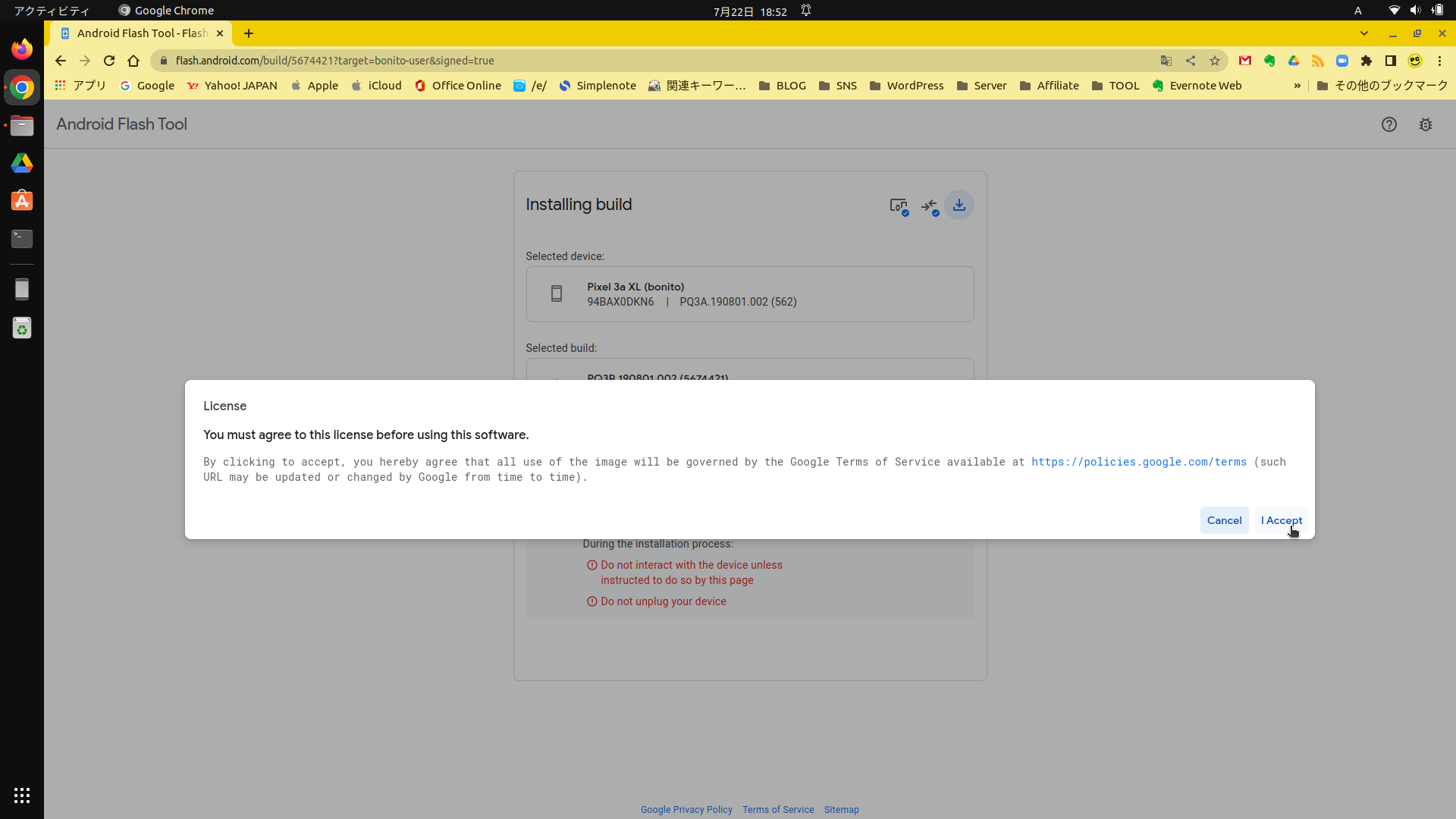Viewport: 1456px width, 819px height.
Task: Click the download install step icon
Action: pyautogui.click(x=959, y=205)
